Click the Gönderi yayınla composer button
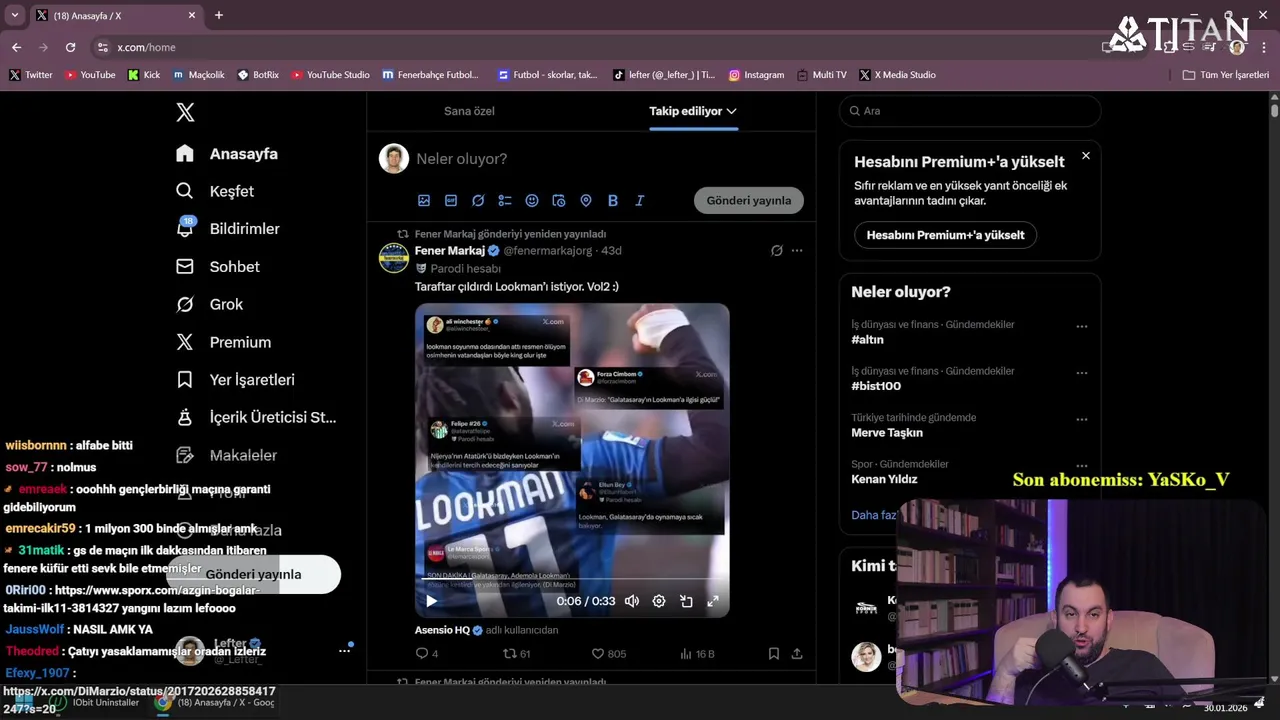The width and height of the screenshot is (1280, 720). [x=749, y=200]
